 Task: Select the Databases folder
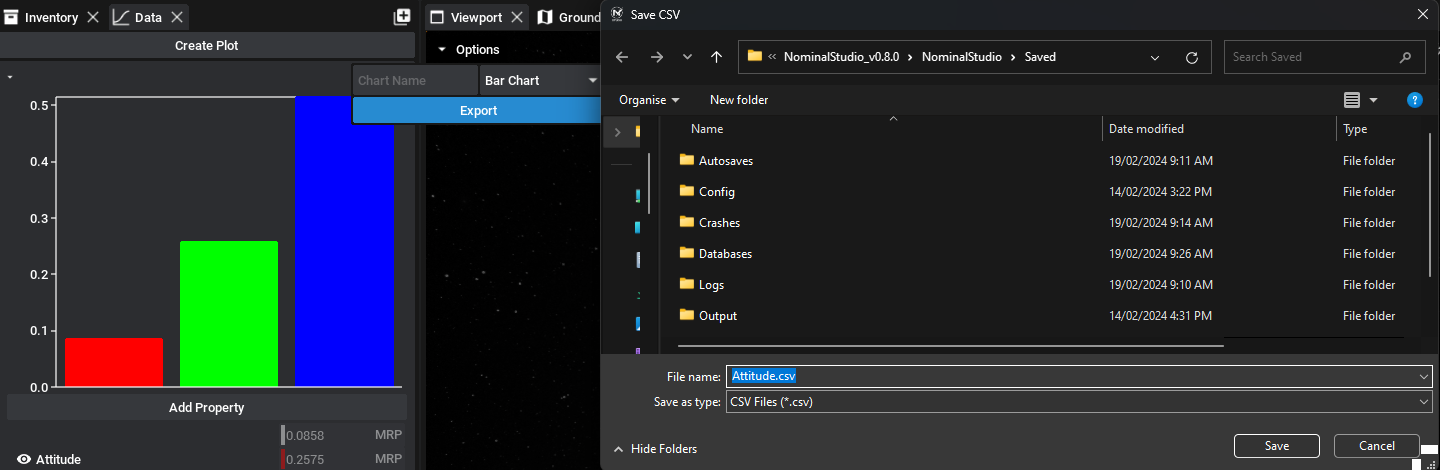[x=725, y=254]
